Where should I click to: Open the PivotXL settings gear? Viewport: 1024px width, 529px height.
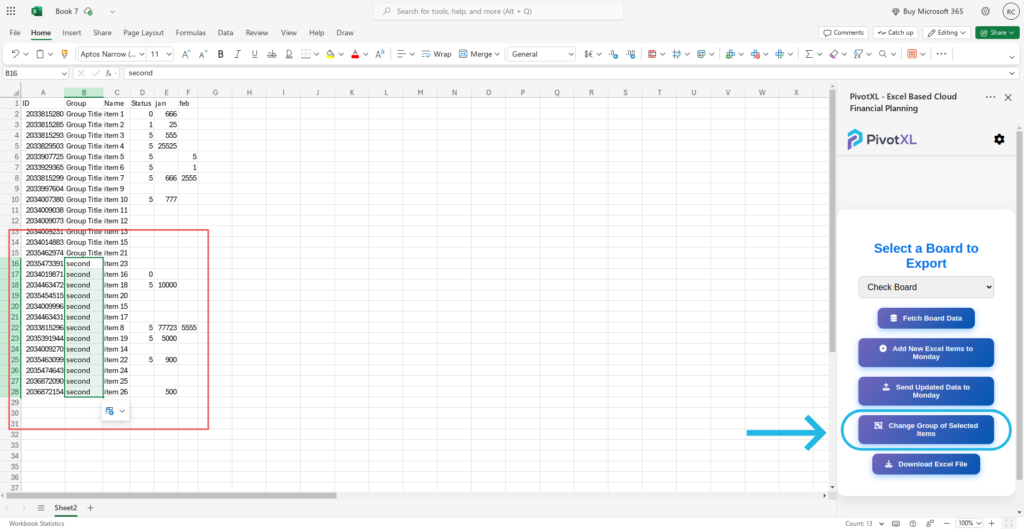click(x=999, y=139)
